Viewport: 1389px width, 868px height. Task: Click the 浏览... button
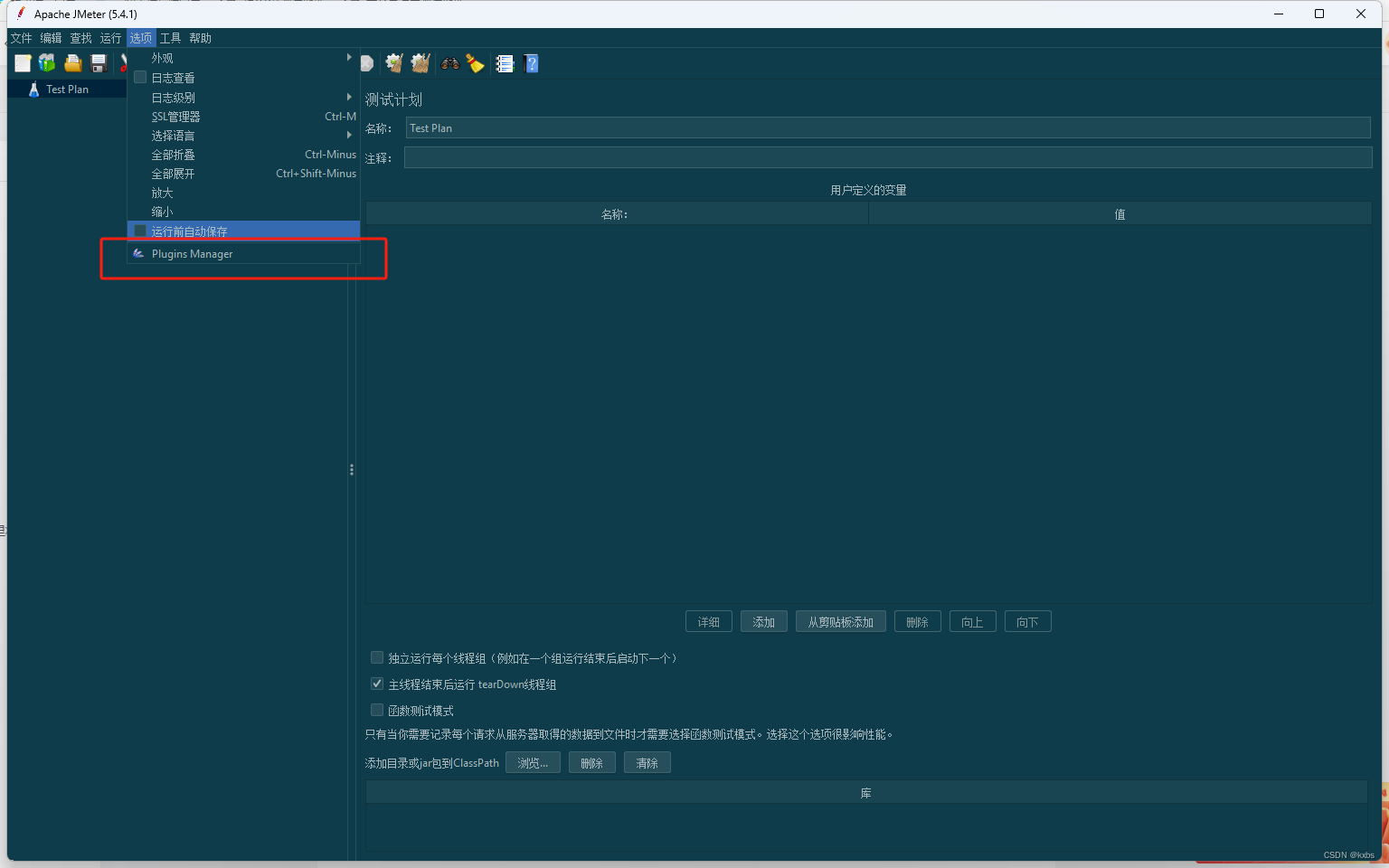(x=533, y=763)
